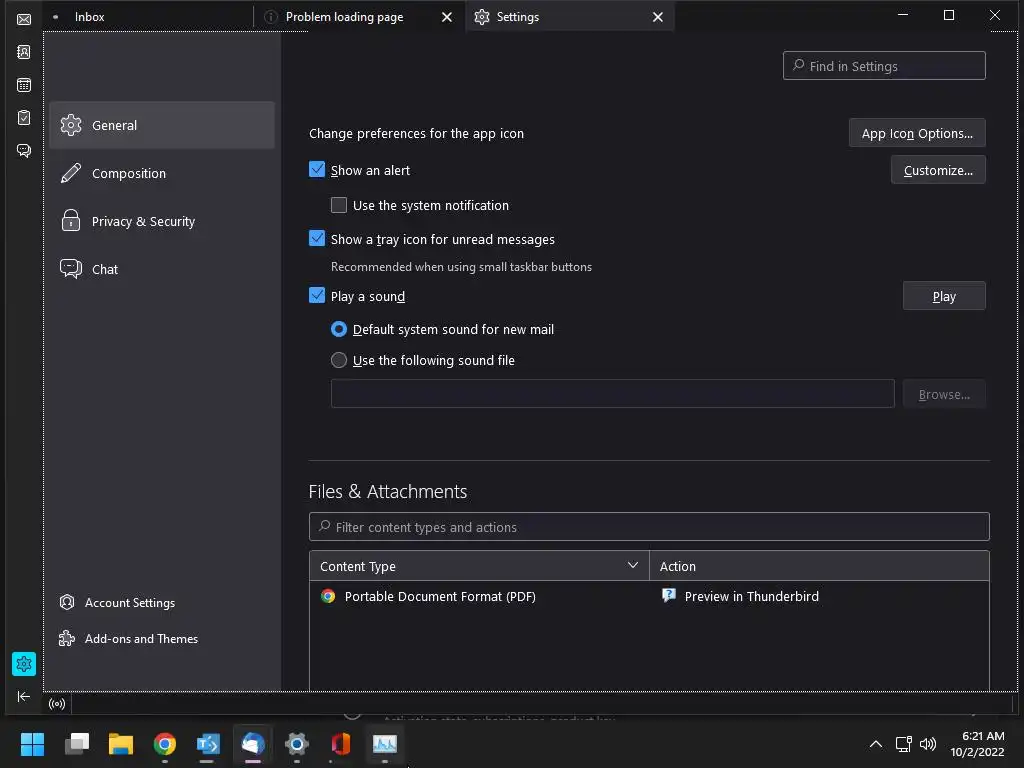This screenshot has width=1024, height=768.
Task: Open the Windows Start menu
Action: click(32, 743)
